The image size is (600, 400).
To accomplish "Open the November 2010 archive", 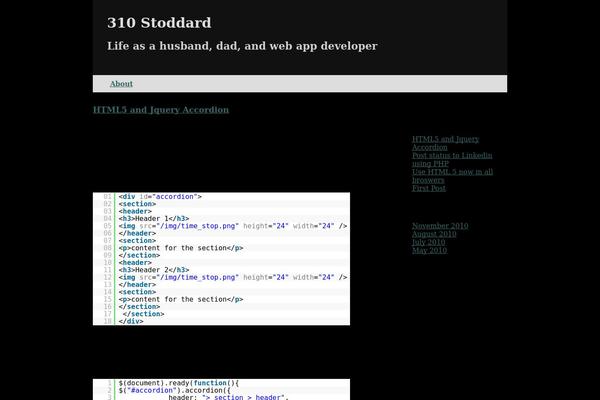I will click(440, 225).
